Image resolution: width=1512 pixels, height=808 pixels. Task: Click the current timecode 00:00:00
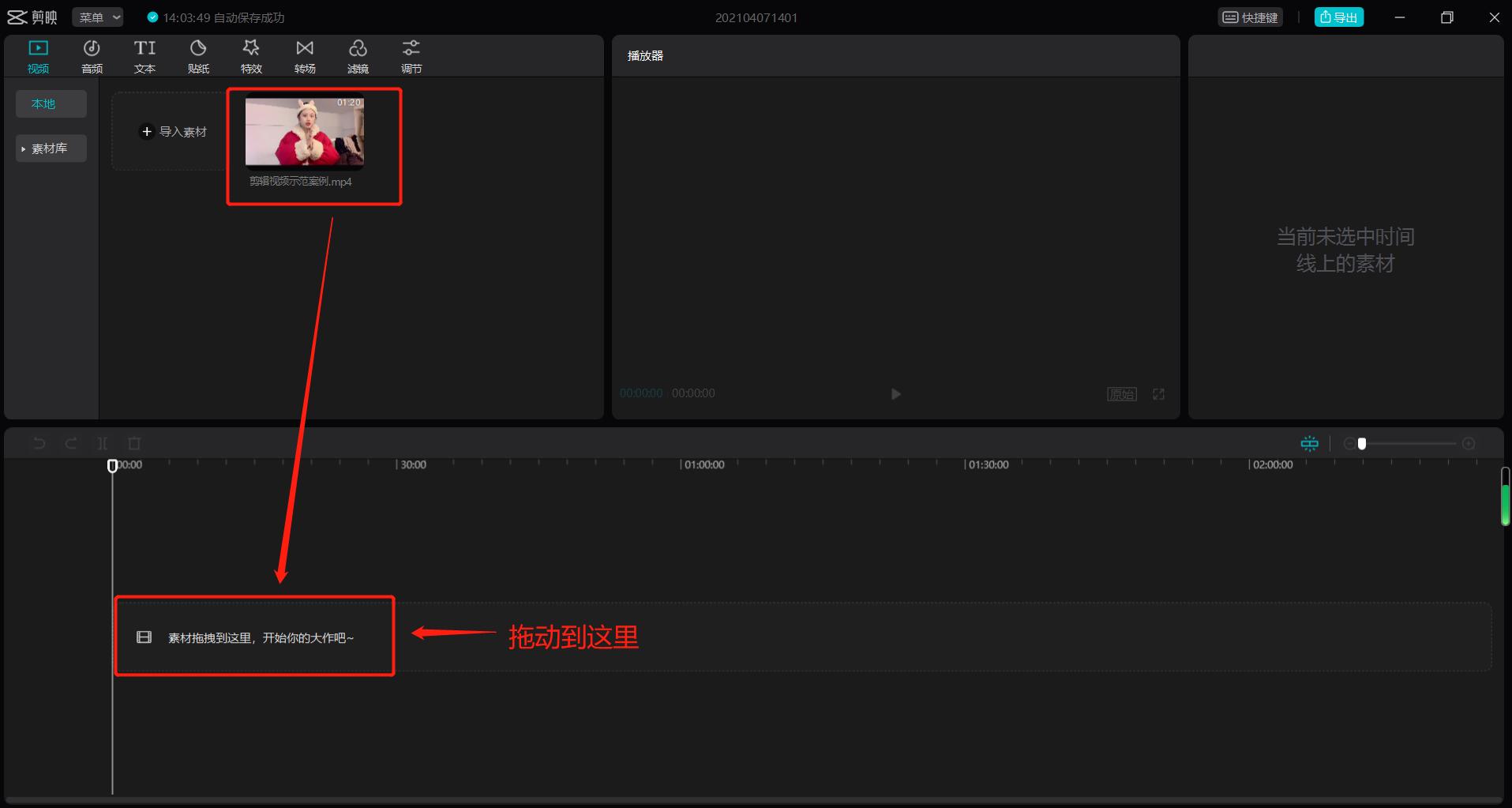point(641,393)
